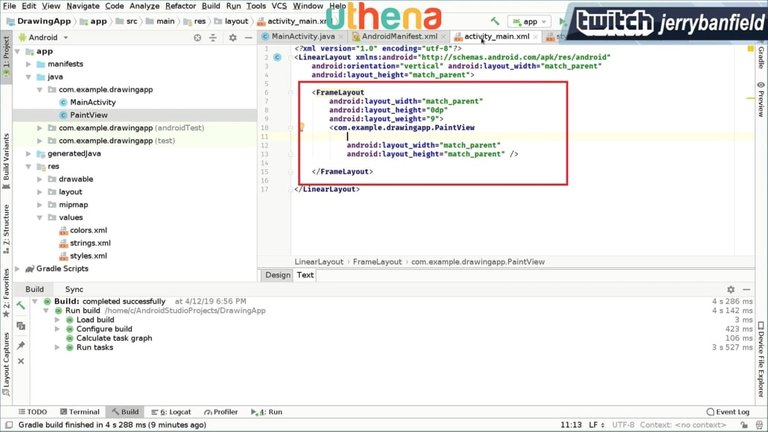Expand the Run tasks build node

pyautogui.click(x=58, y=348)
